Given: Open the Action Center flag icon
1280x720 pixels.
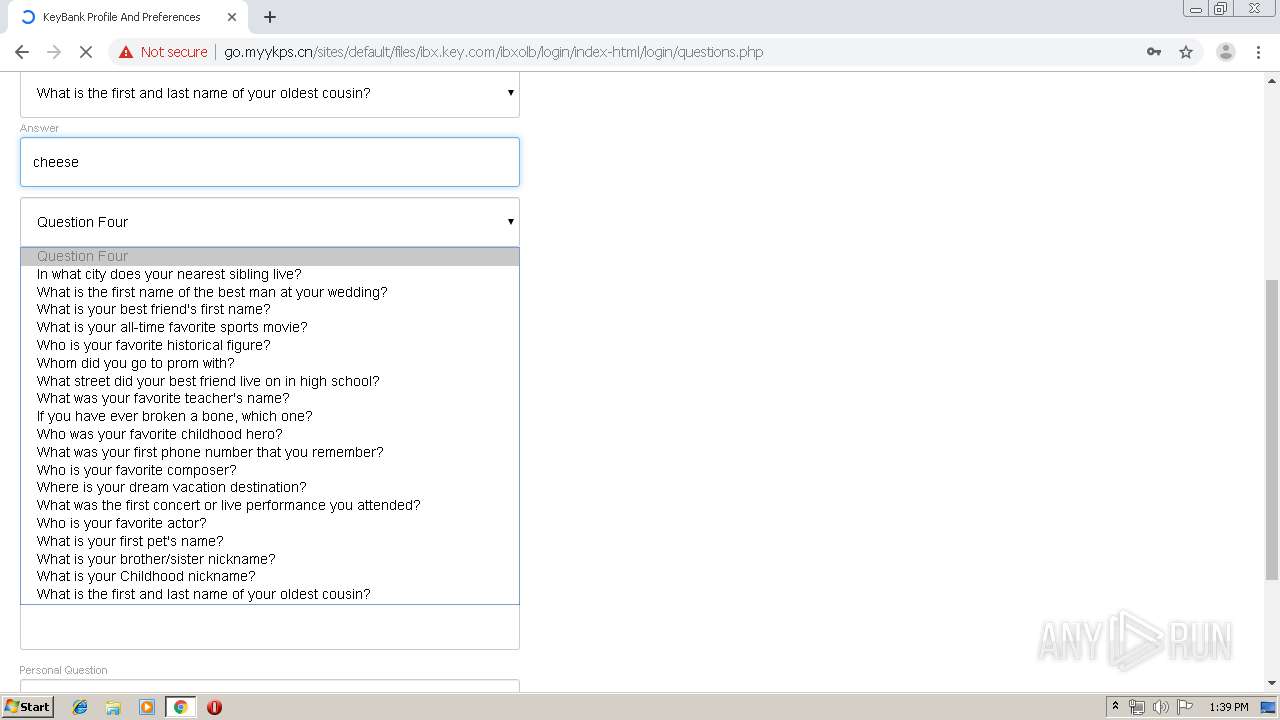Looking at the screenshot, I should click(x=1185, y=707).
